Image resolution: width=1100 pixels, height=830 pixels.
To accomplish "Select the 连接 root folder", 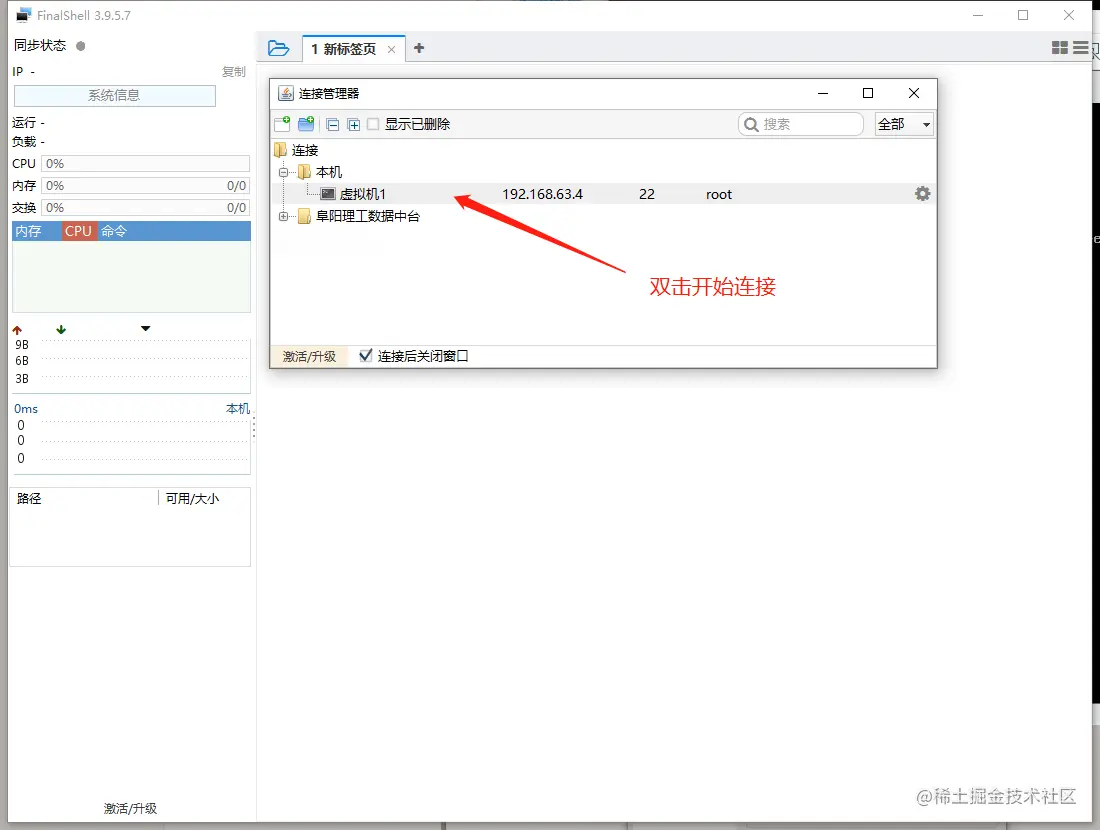I will [297, 150].
